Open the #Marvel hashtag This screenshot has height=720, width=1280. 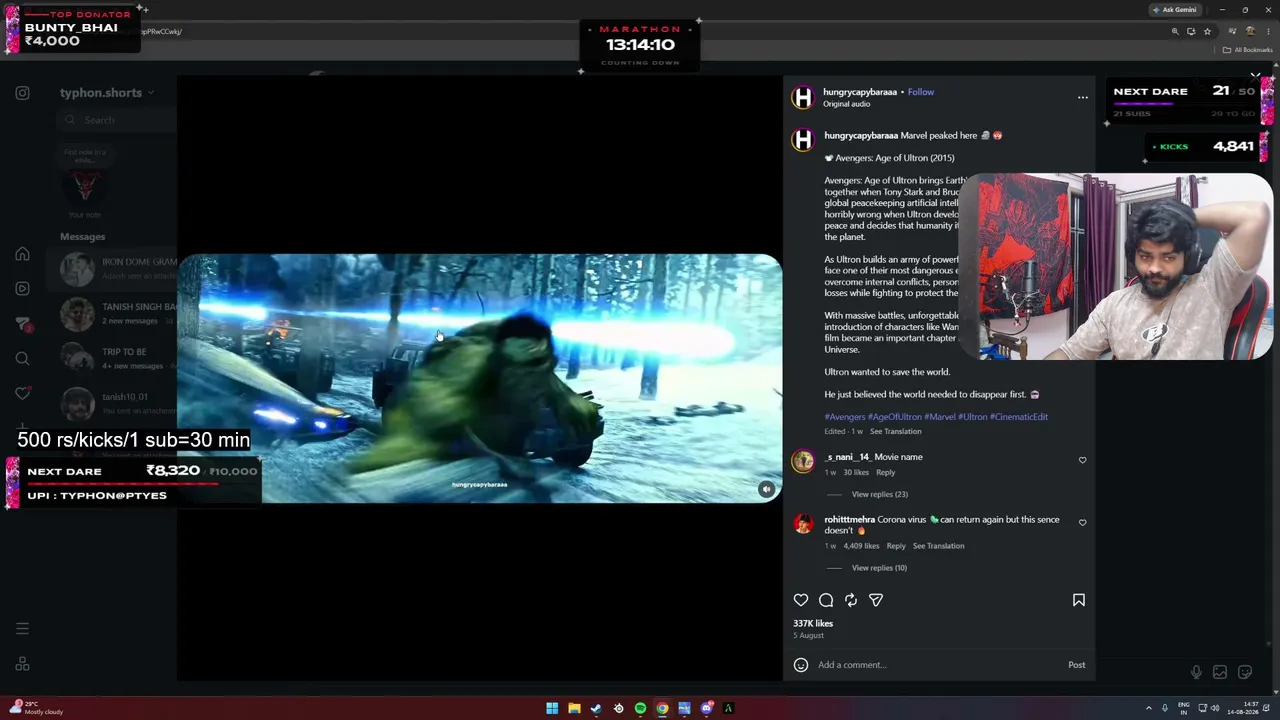click(940, 417)
